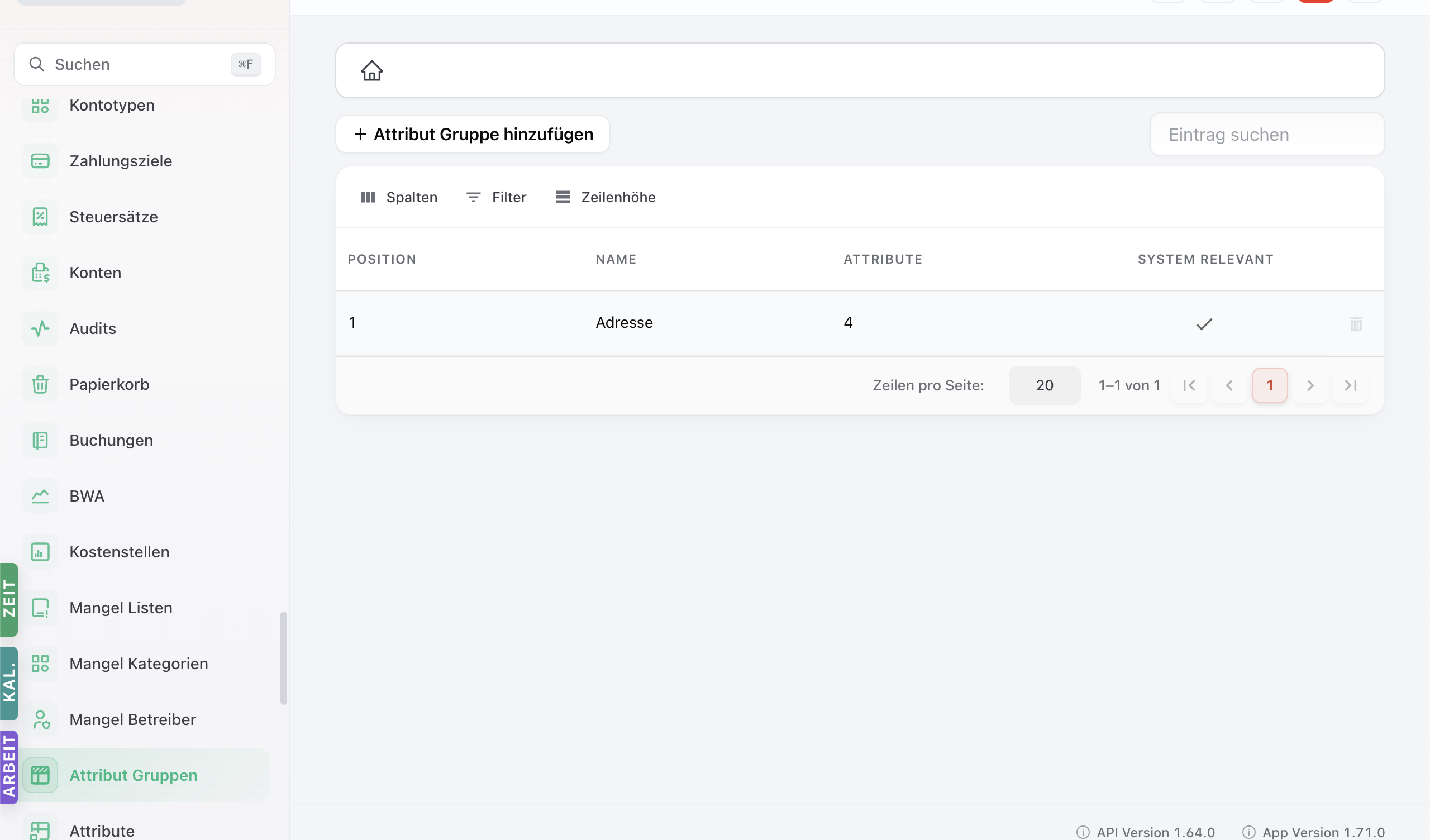Click the ⌘F shortcut badge
1430x840 pixels.
click(246, 64)
